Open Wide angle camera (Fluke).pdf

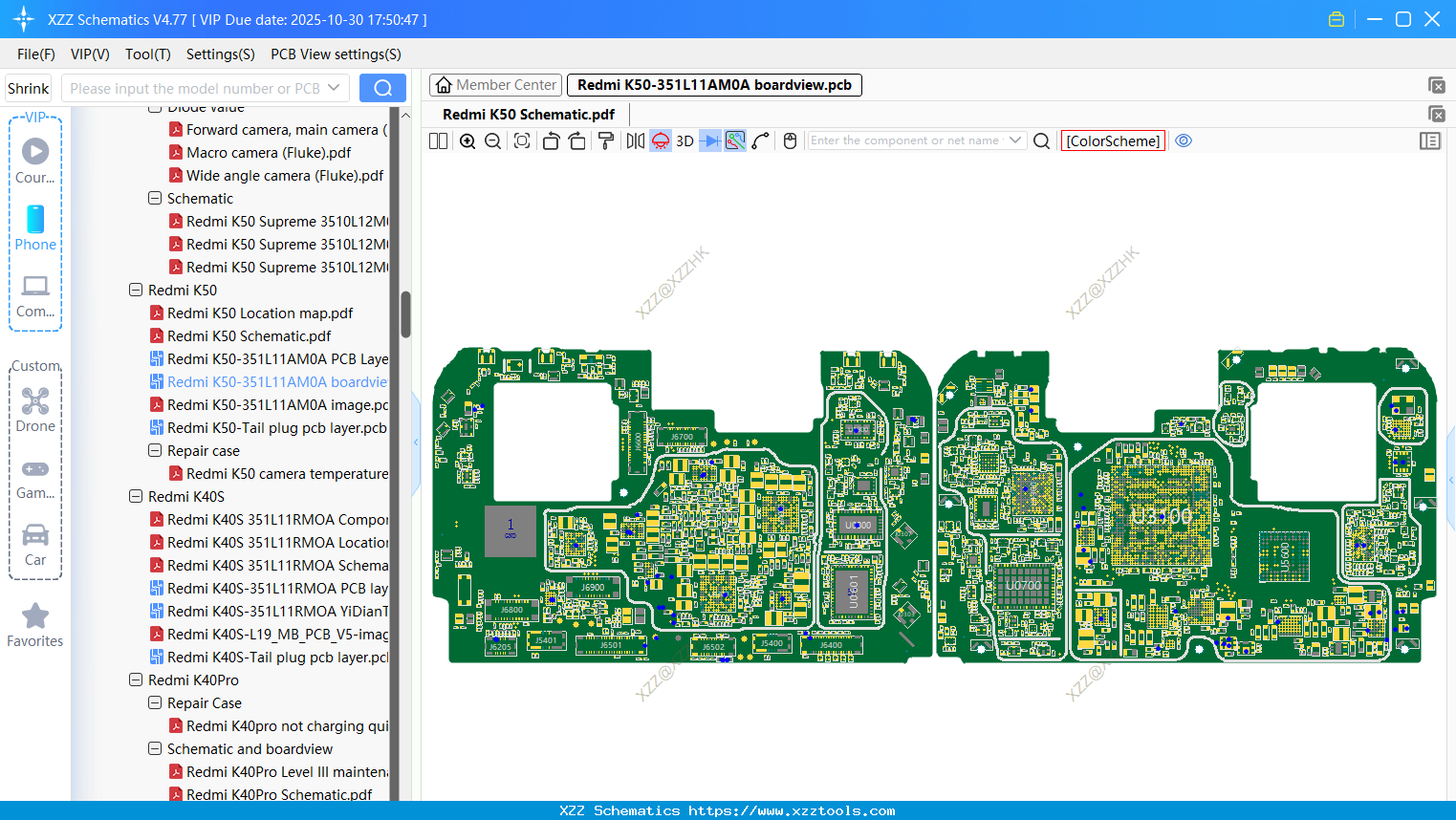coord(285,176)
